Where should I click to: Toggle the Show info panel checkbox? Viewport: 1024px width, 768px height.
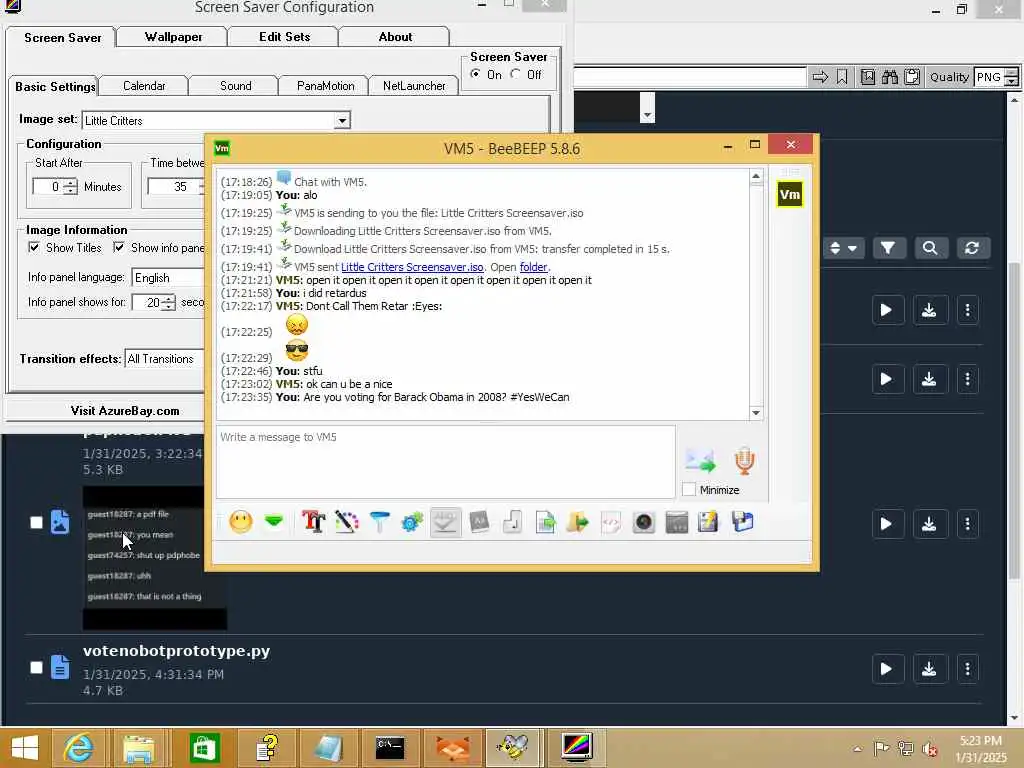[x=119, y=247]
